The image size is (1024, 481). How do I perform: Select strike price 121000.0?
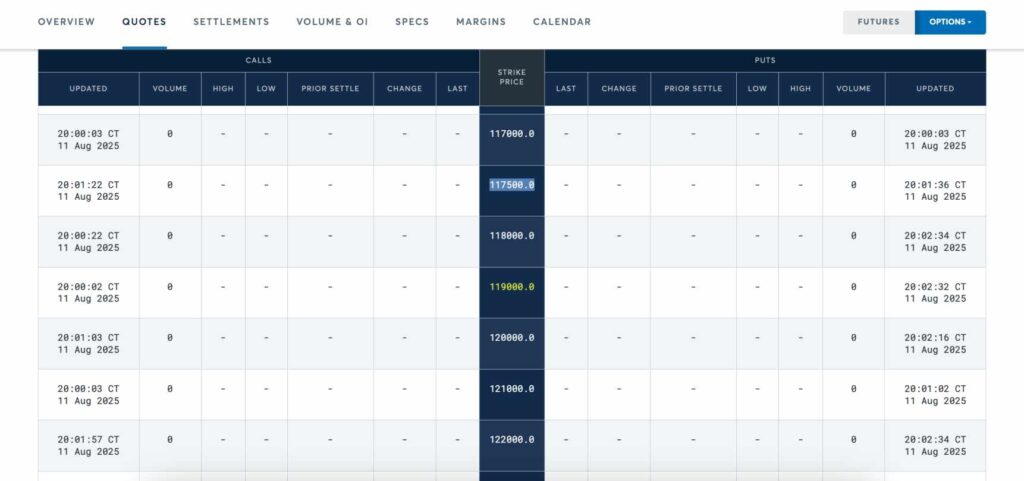click(x=511, y=388)
